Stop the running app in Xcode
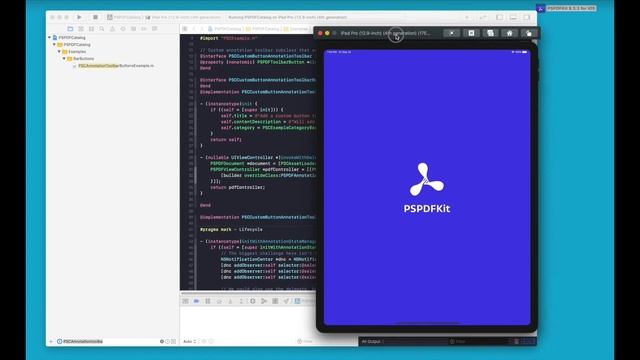 95,17
